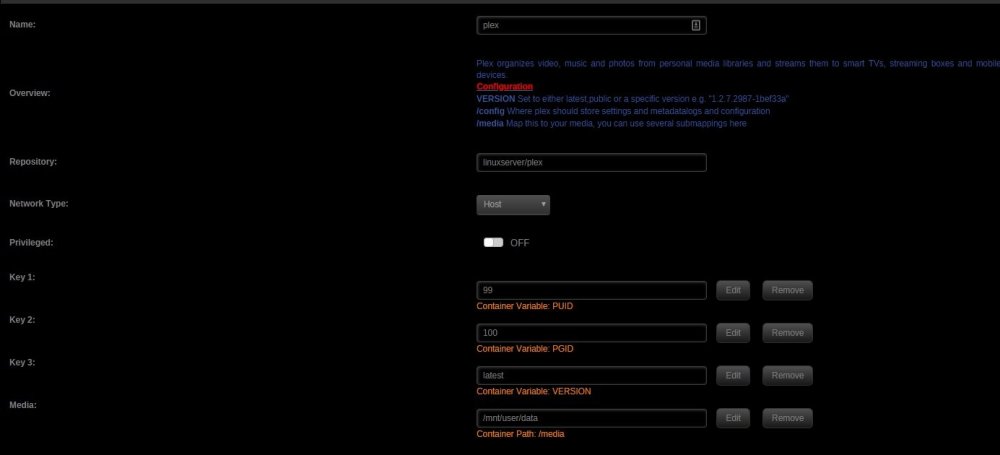The image size is (1000, 455).
Task: Click the Repository: label
Action: coord(33,162)
